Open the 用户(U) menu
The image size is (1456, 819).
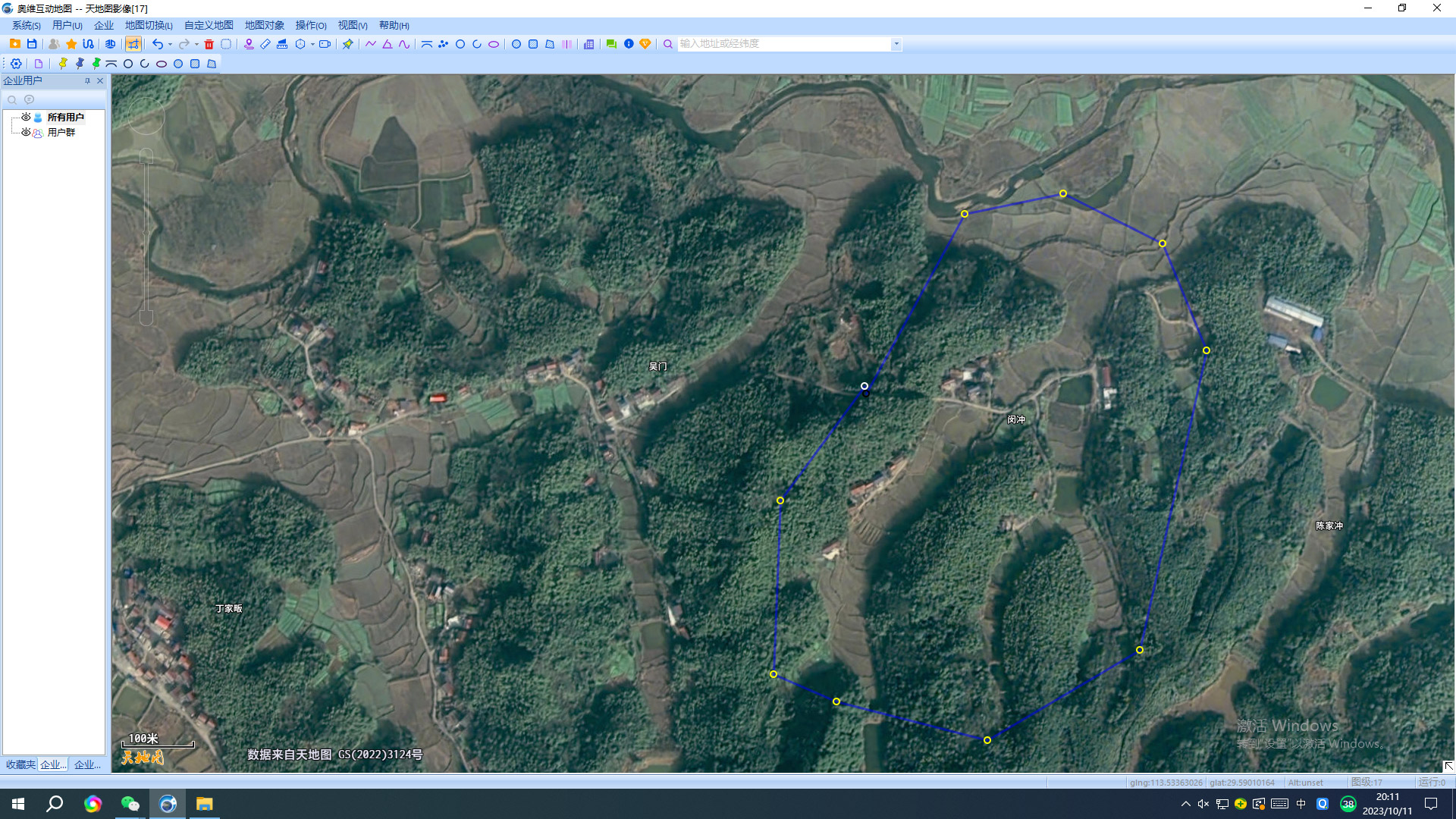coord(67,25)
